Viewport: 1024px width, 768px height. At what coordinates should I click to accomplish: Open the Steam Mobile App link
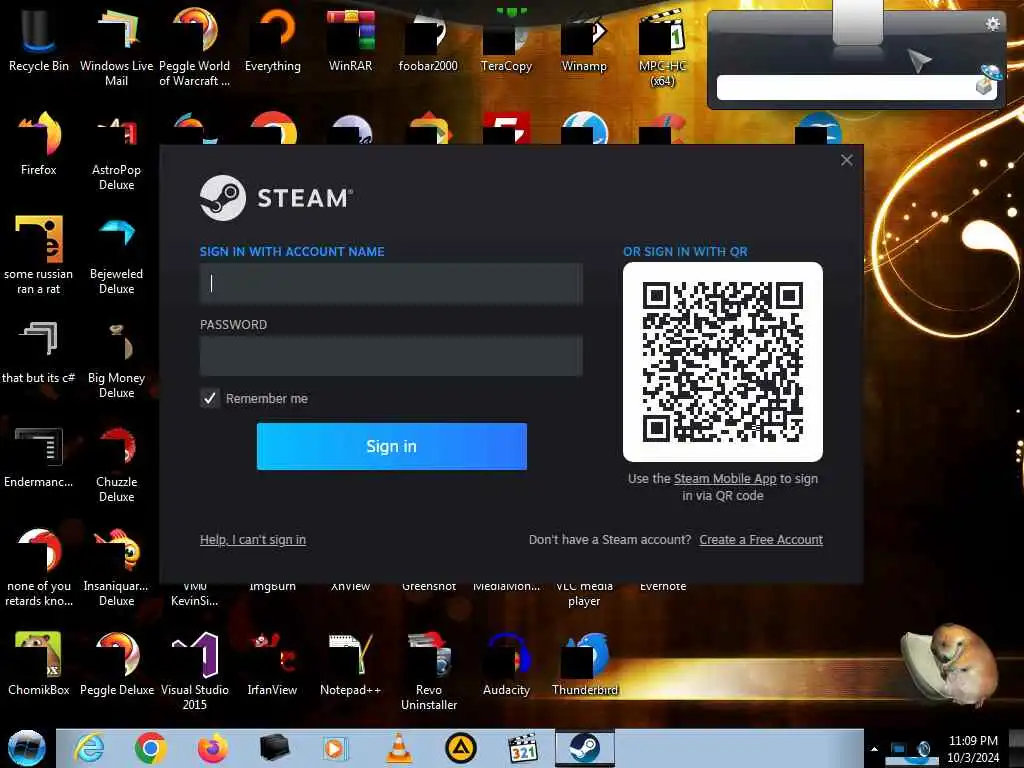pos(725,479)
